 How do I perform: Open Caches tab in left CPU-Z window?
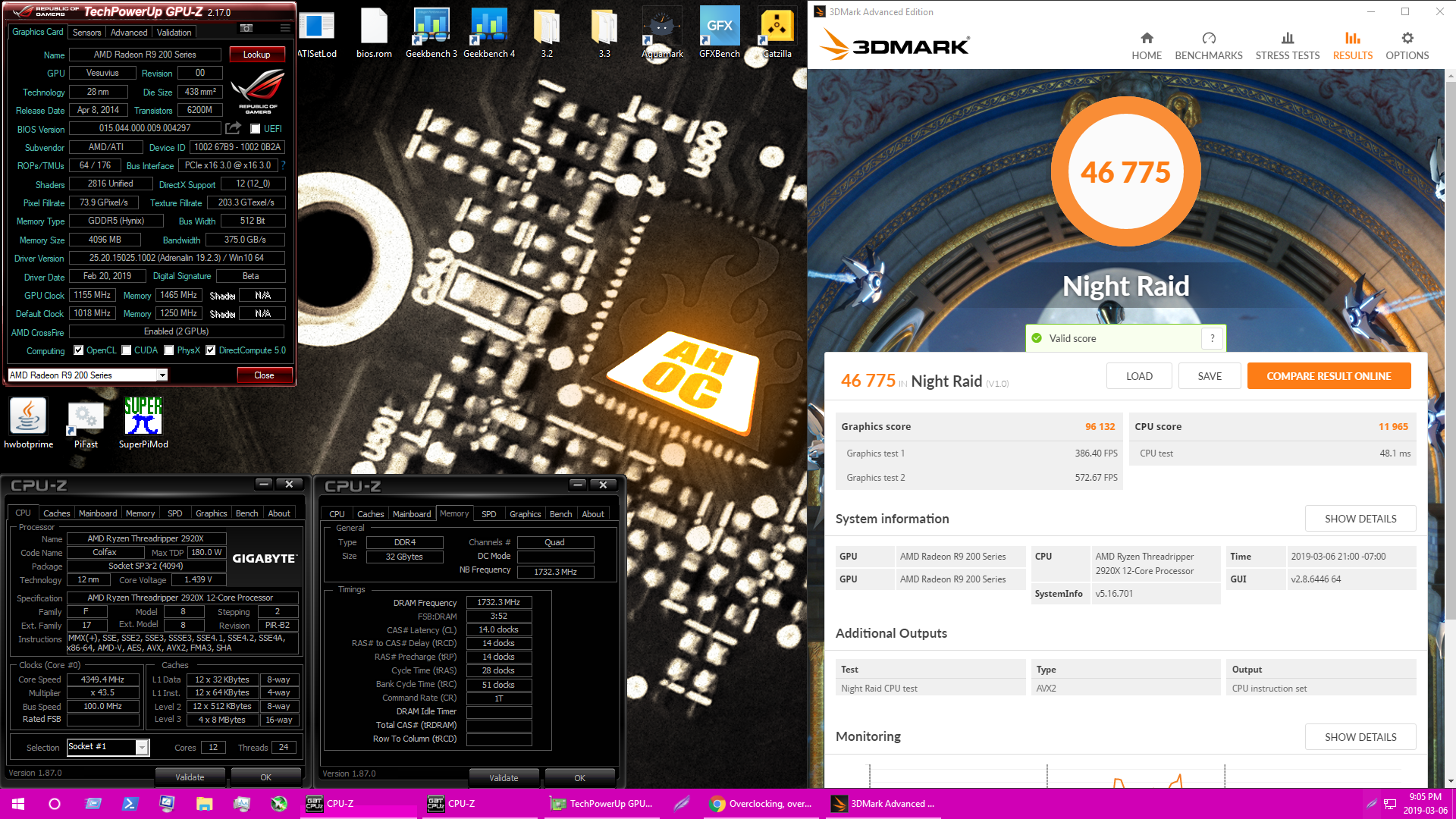point(56,513)
